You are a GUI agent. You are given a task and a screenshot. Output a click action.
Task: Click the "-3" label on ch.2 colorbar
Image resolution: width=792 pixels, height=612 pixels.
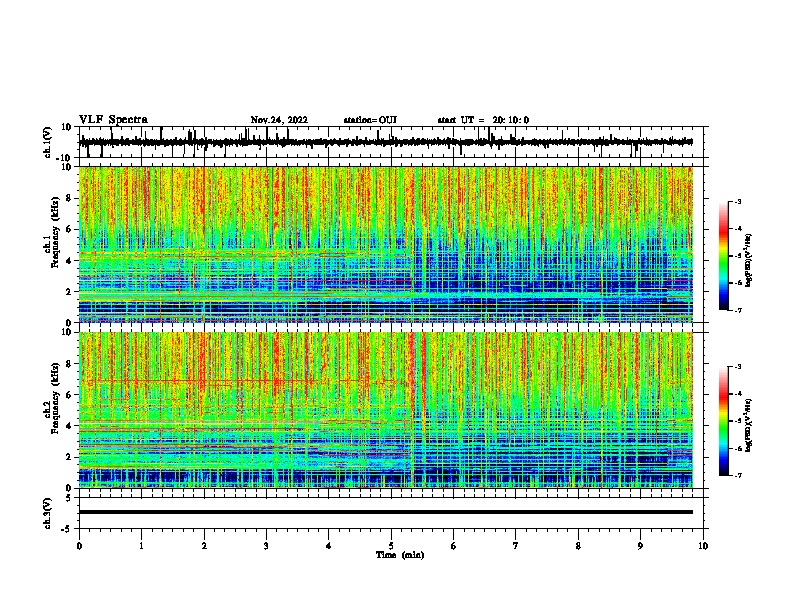click(x=738, y=367)
